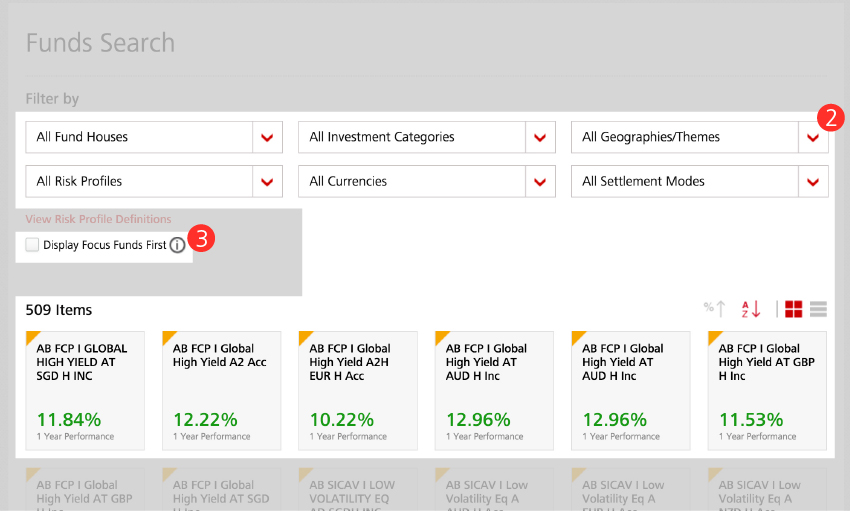Switch to grid view layout
850x511 pixels.
(794, 309)
